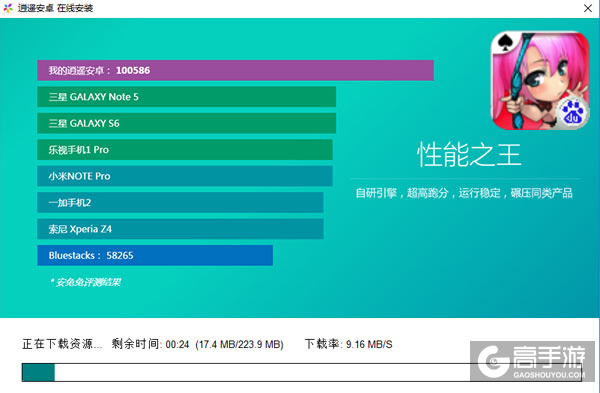Screen dimensions: 600x393
Task: Click the 安兔兔评测结果 footnote
Action: [85, 282]
